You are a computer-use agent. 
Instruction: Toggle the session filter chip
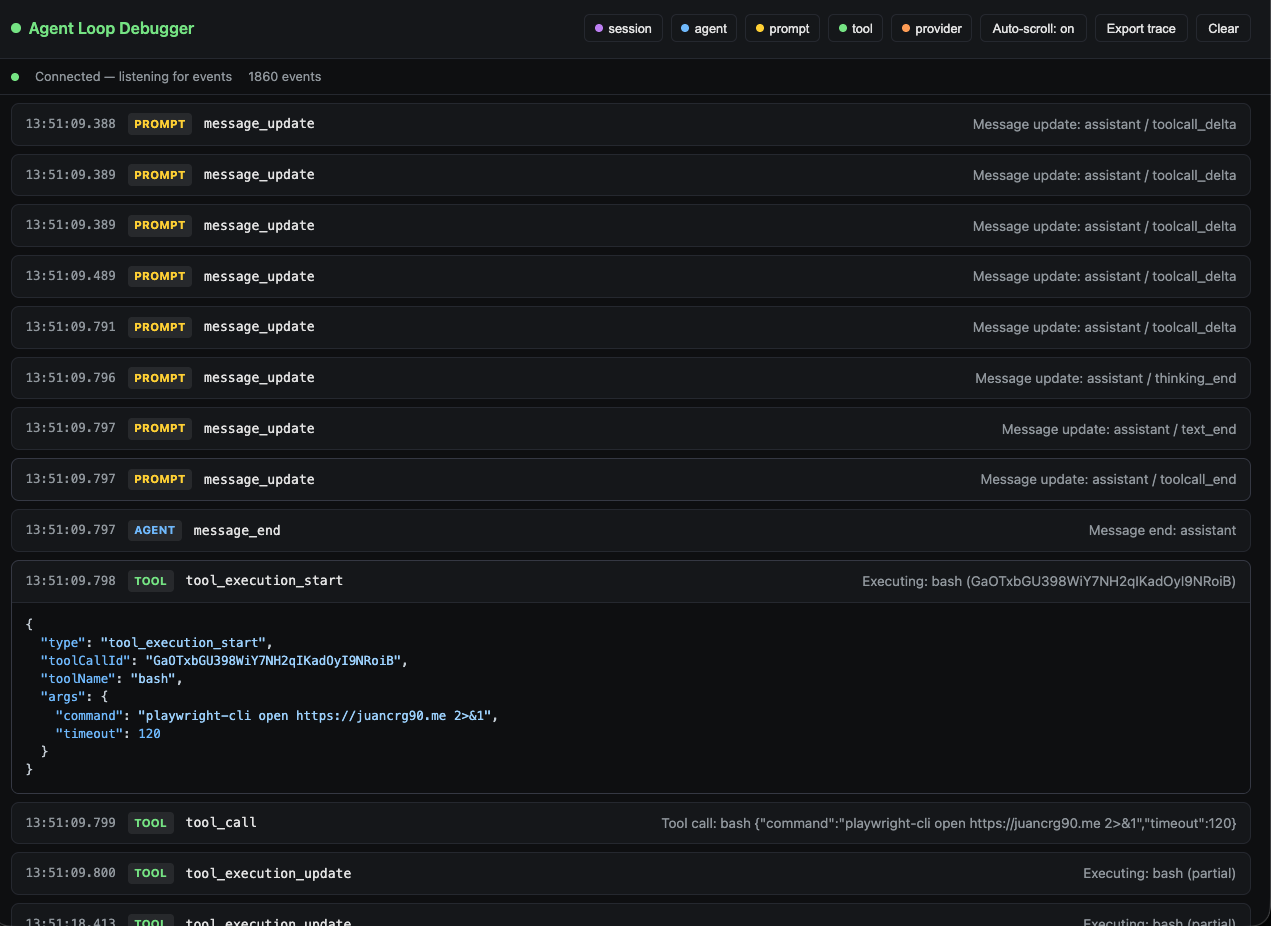pos(623,28)
